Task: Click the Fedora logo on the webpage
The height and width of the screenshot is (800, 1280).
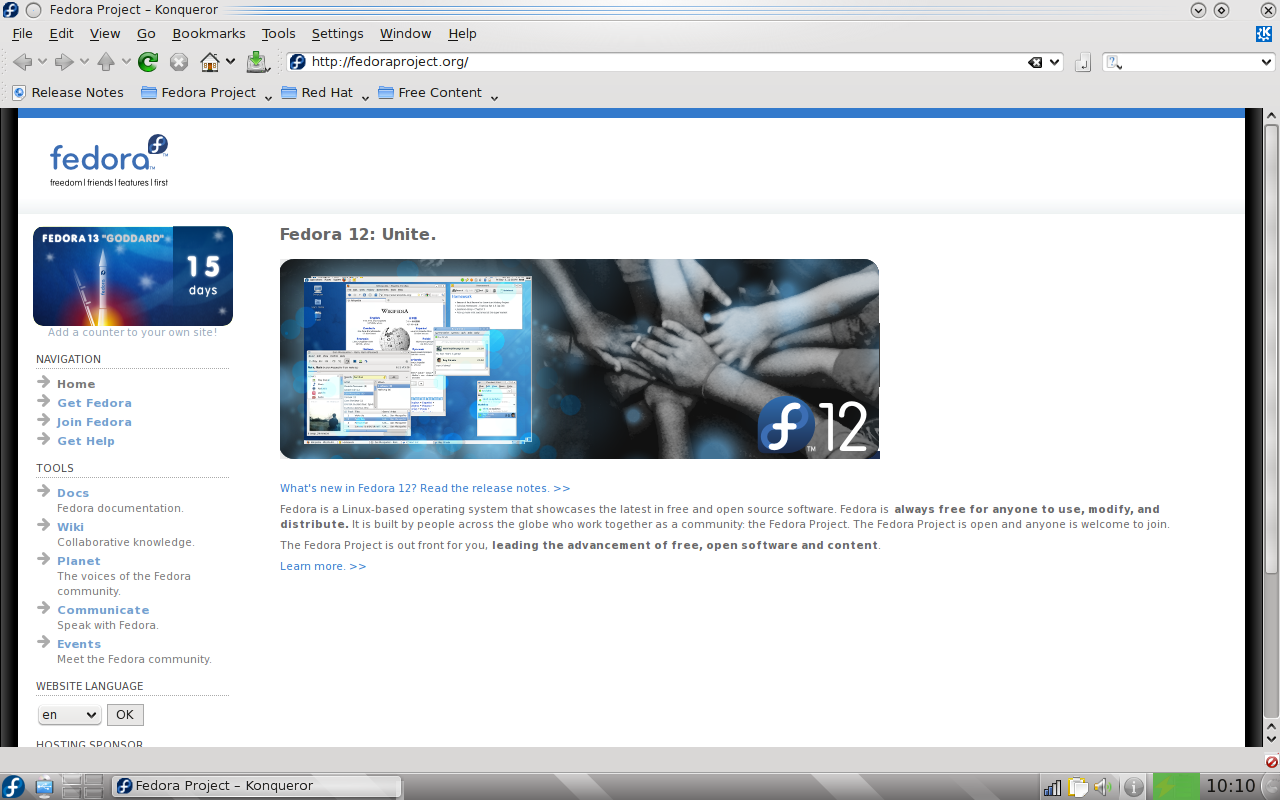Action: (x=109, y=161)
